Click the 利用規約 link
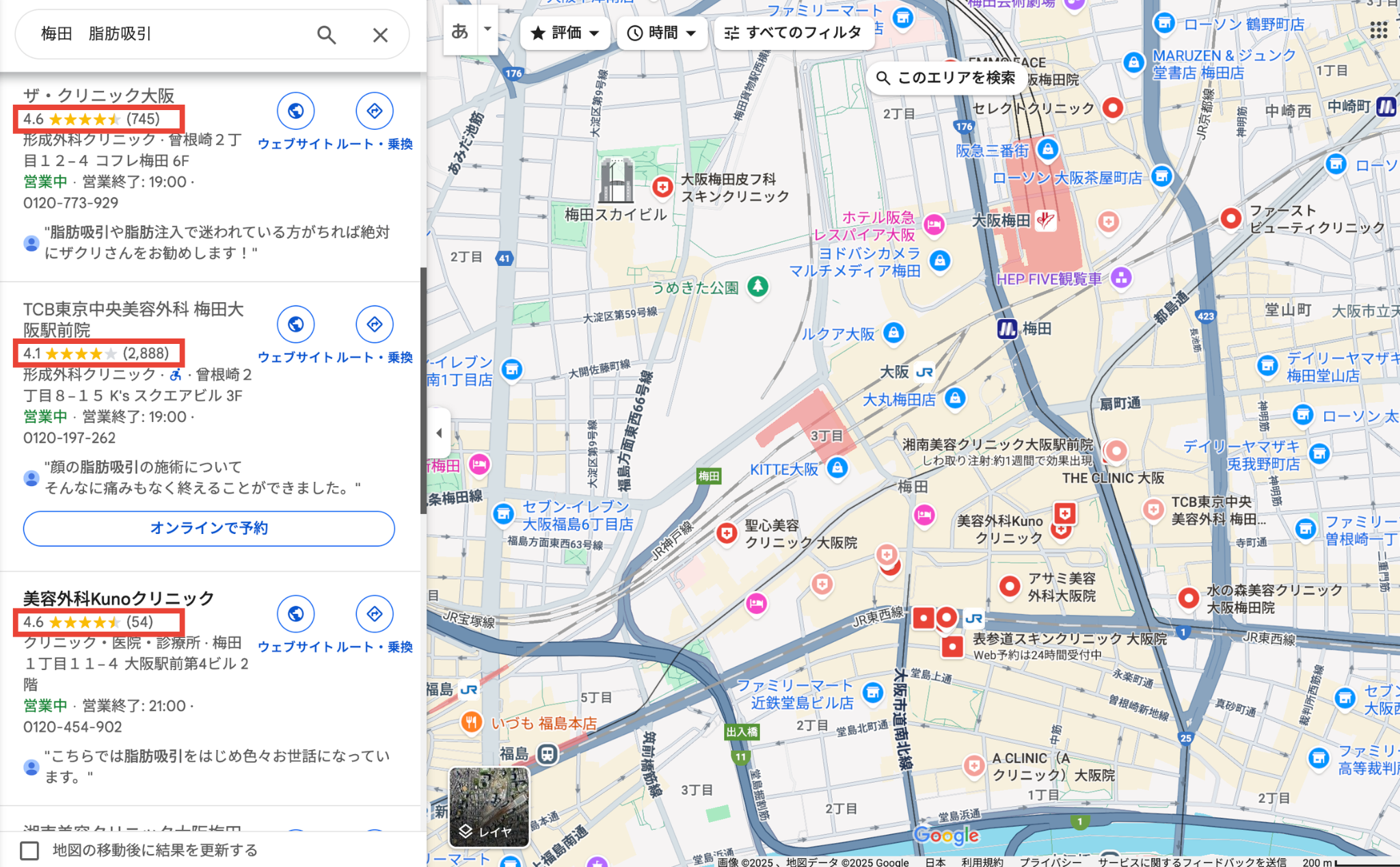This screenshot has width=1400, height=867. point(982,862)
